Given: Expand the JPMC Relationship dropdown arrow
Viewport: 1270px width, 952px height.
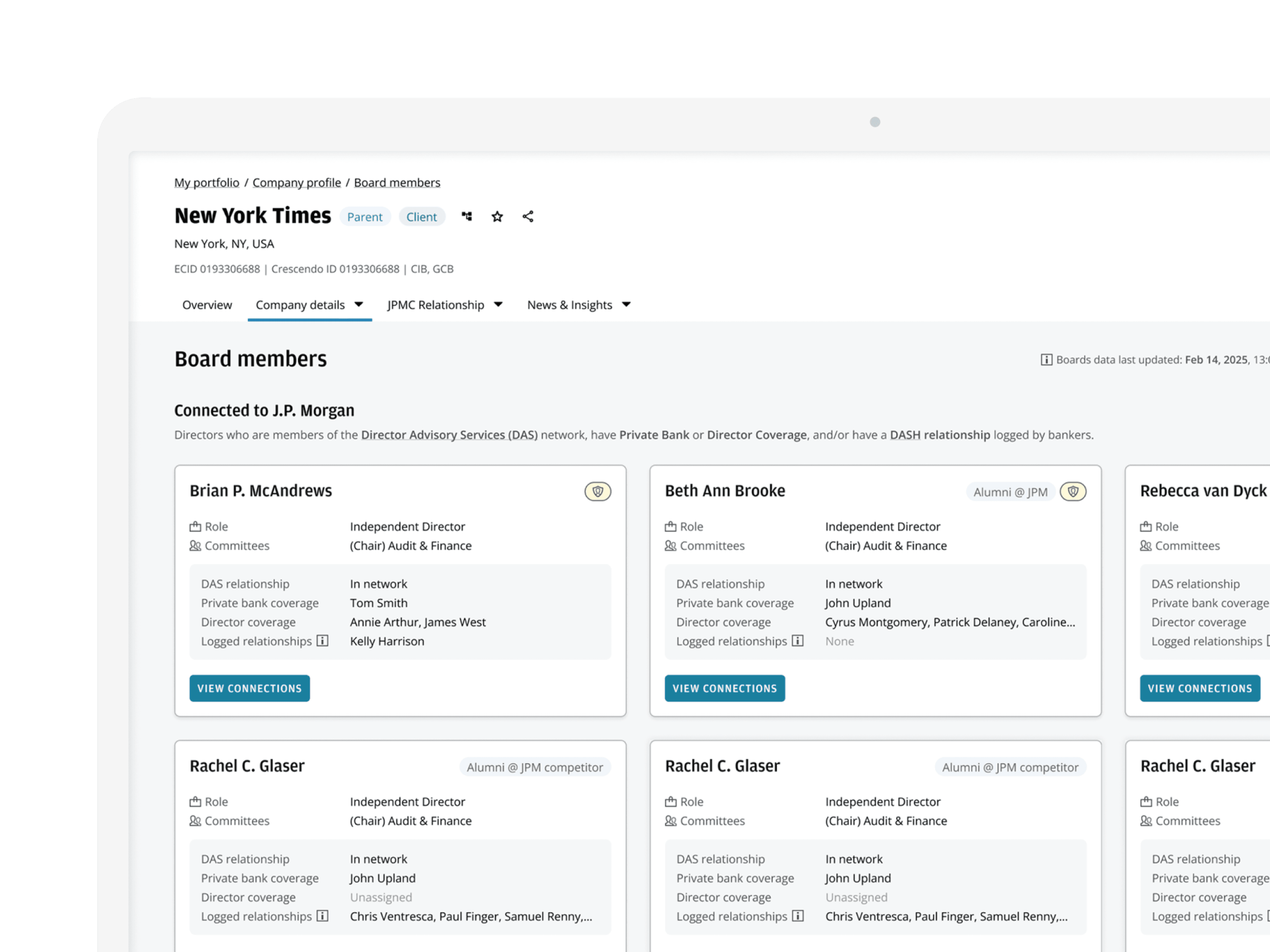Looking at the screenshot, I should click(x=498, y=304).
